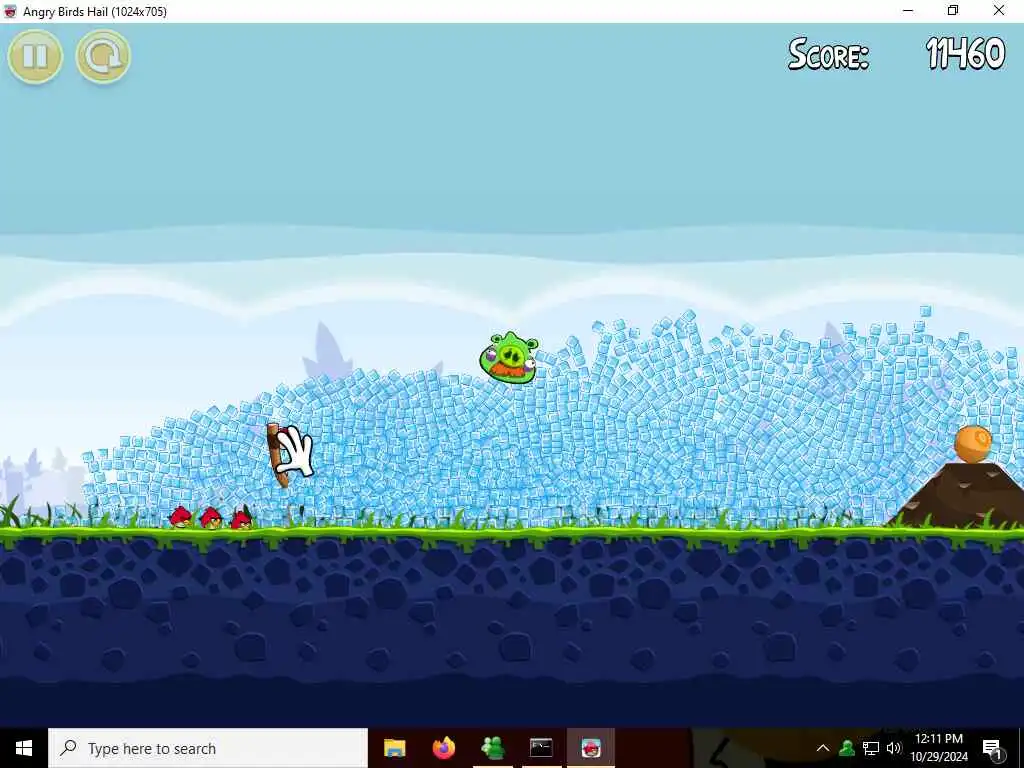Screen dimensions: 1024x768
Task: Open the notification center icon
Action: [x=992, y=749]
